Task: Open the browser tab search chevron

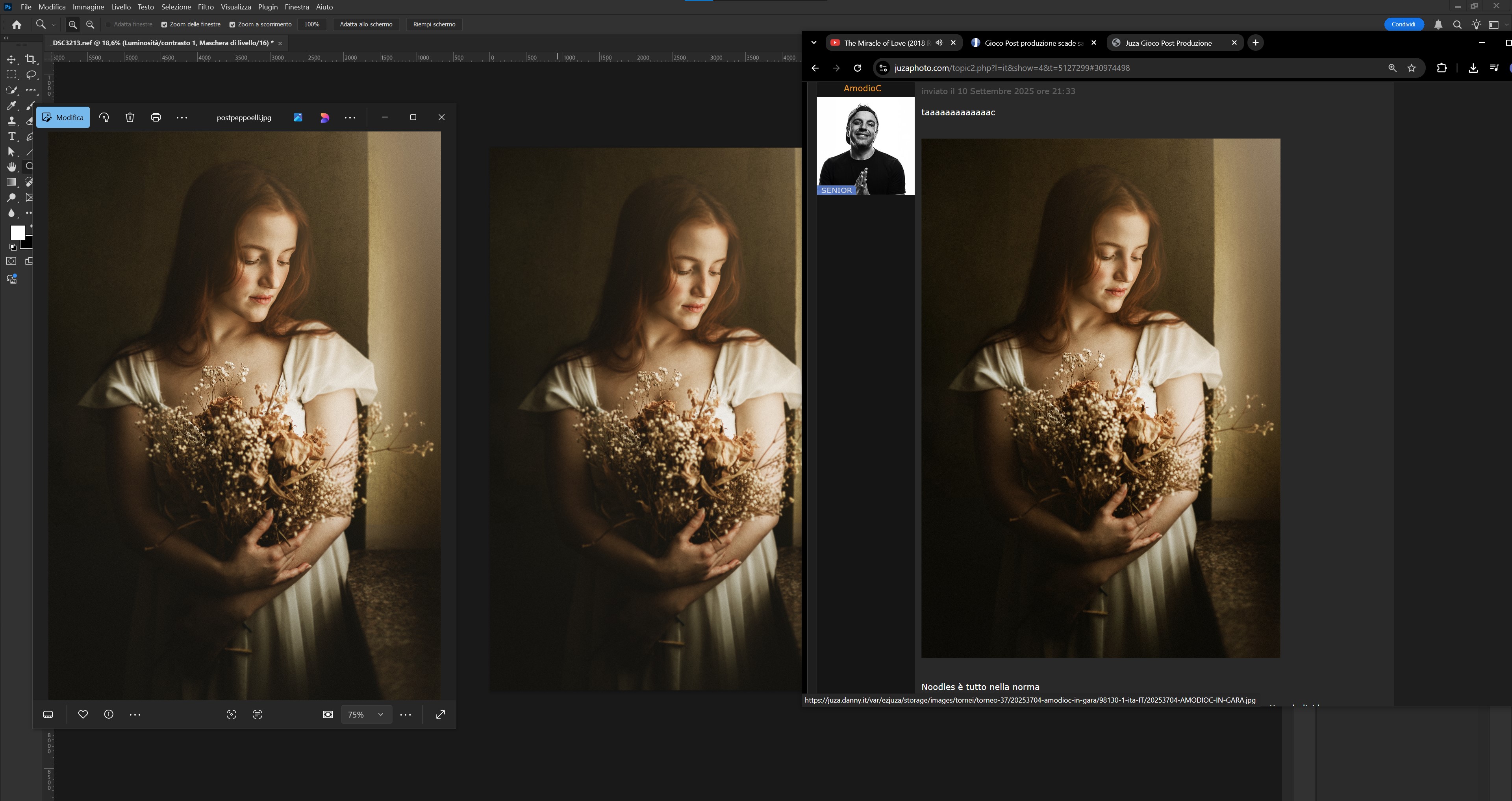Action: tap(813, 43)
